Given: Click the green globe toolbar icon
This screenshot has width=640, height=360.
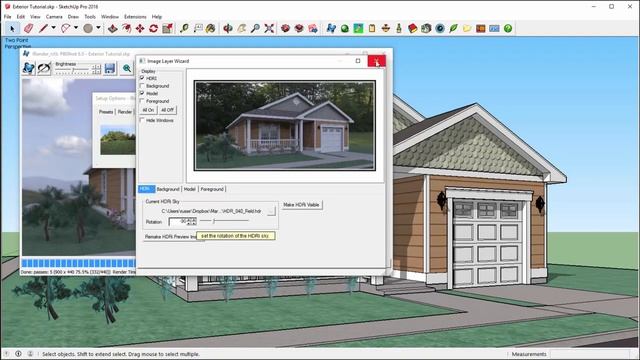Looking at the screenshot, I should (x=345, y=28).
